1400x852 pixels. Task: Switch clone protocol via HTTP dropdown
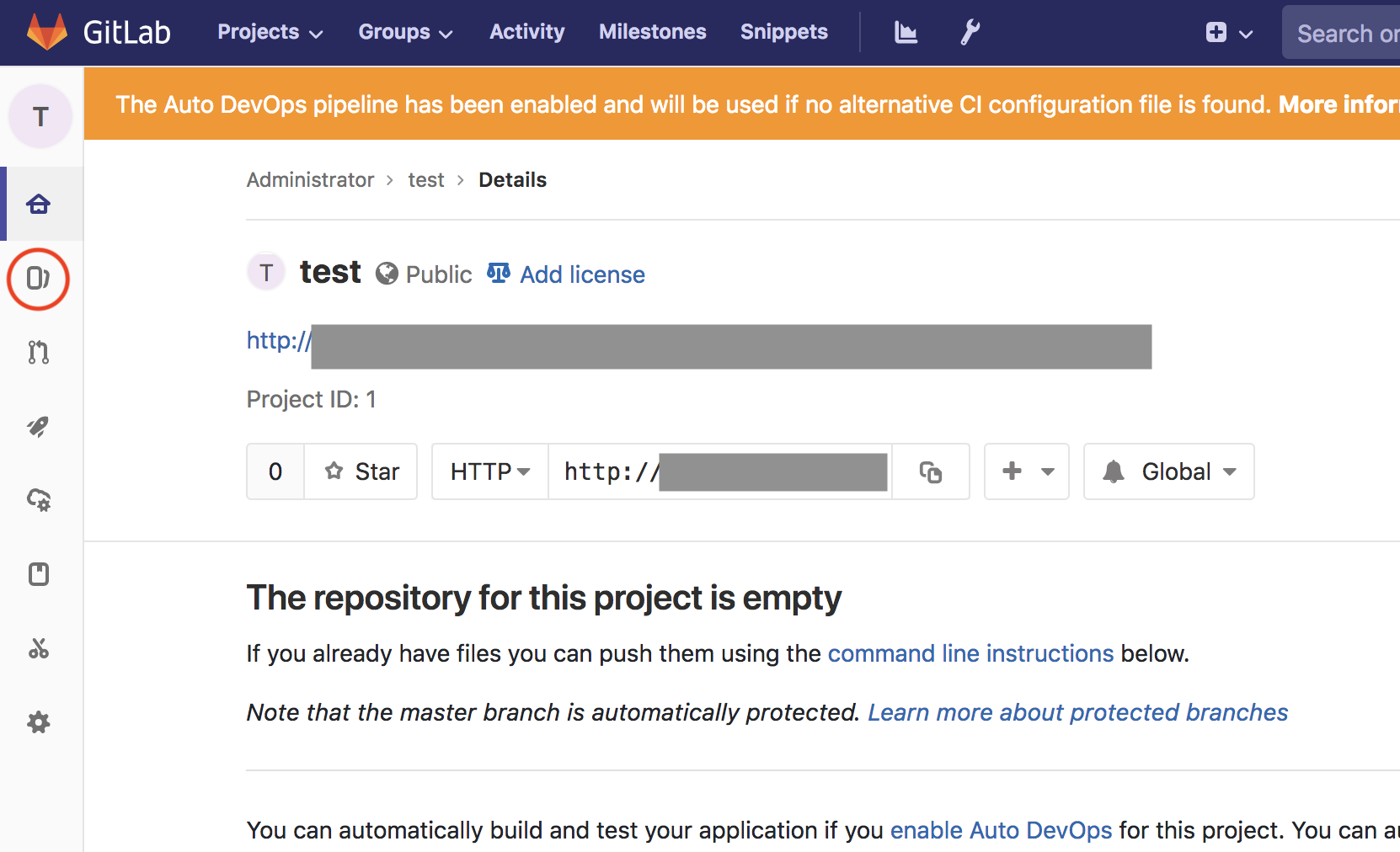[x=490, y=471]
